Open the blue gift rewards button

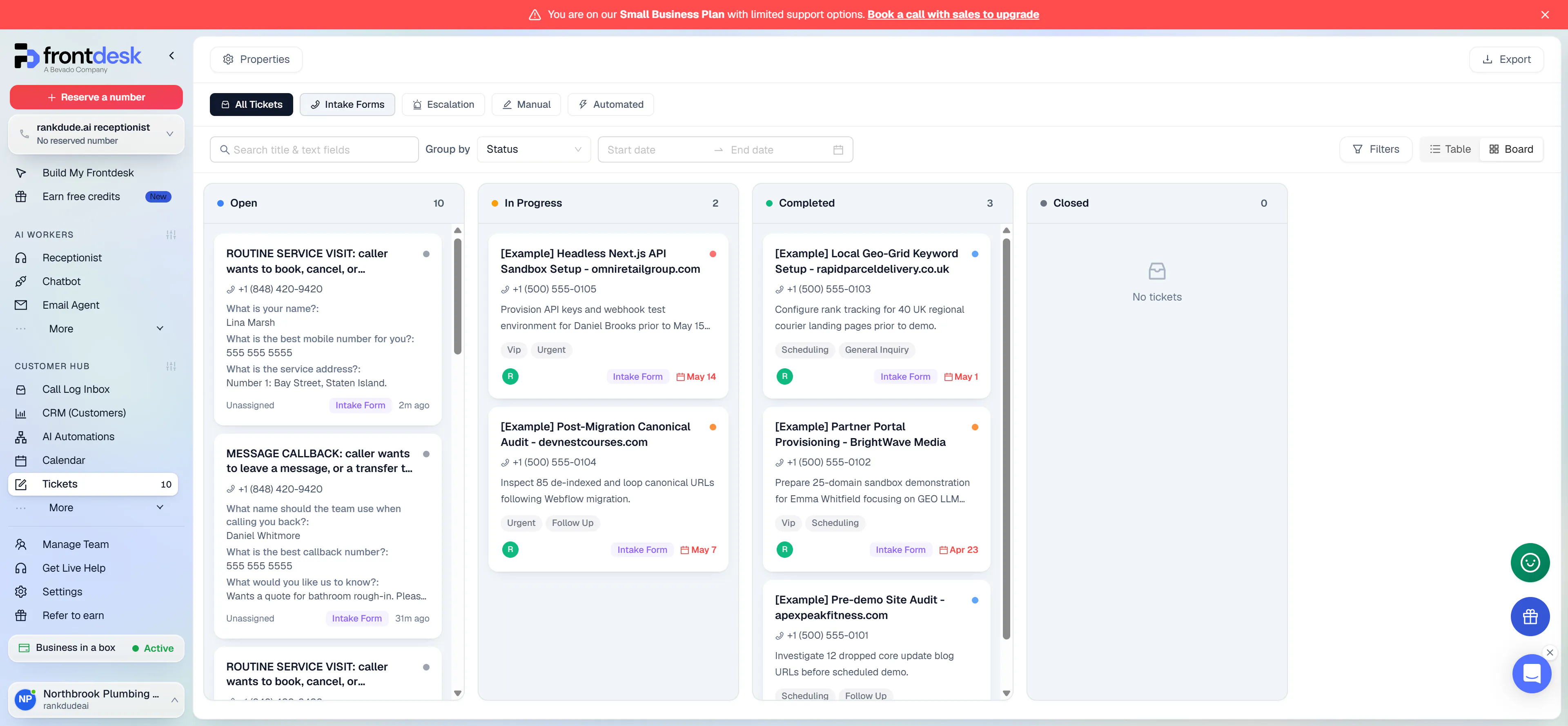click(1530, 617)
